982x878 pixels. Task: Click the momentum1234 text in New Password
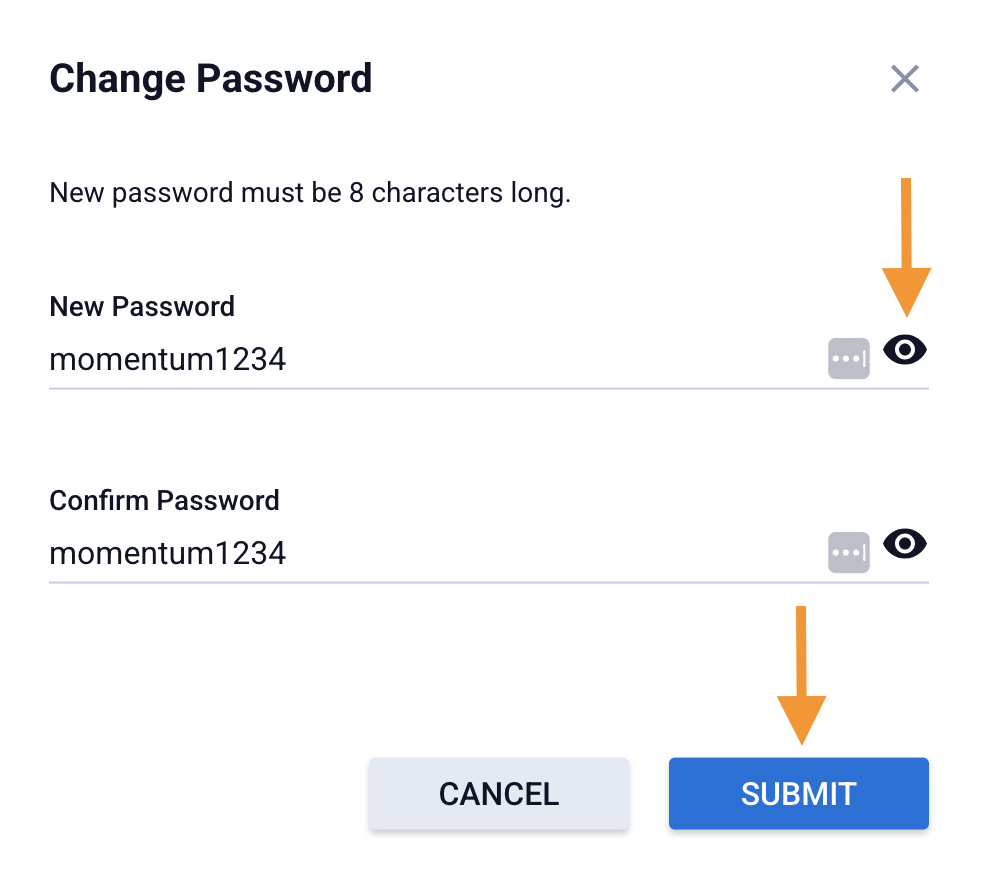[168, 359]
